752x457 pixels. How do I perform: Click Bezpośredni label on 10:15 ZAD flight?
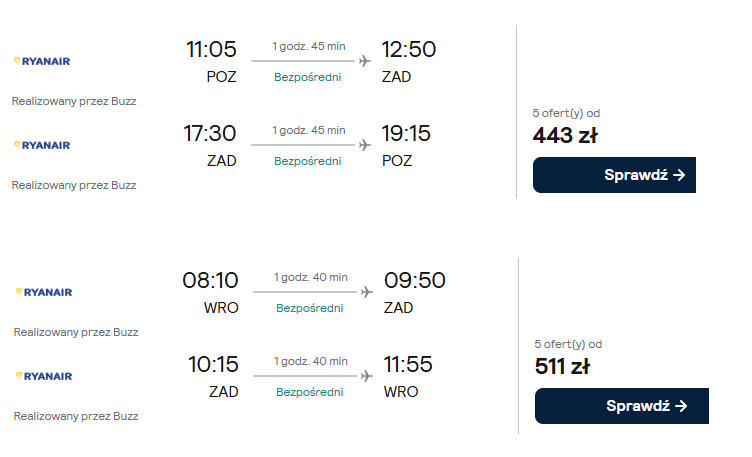(310, 392)
